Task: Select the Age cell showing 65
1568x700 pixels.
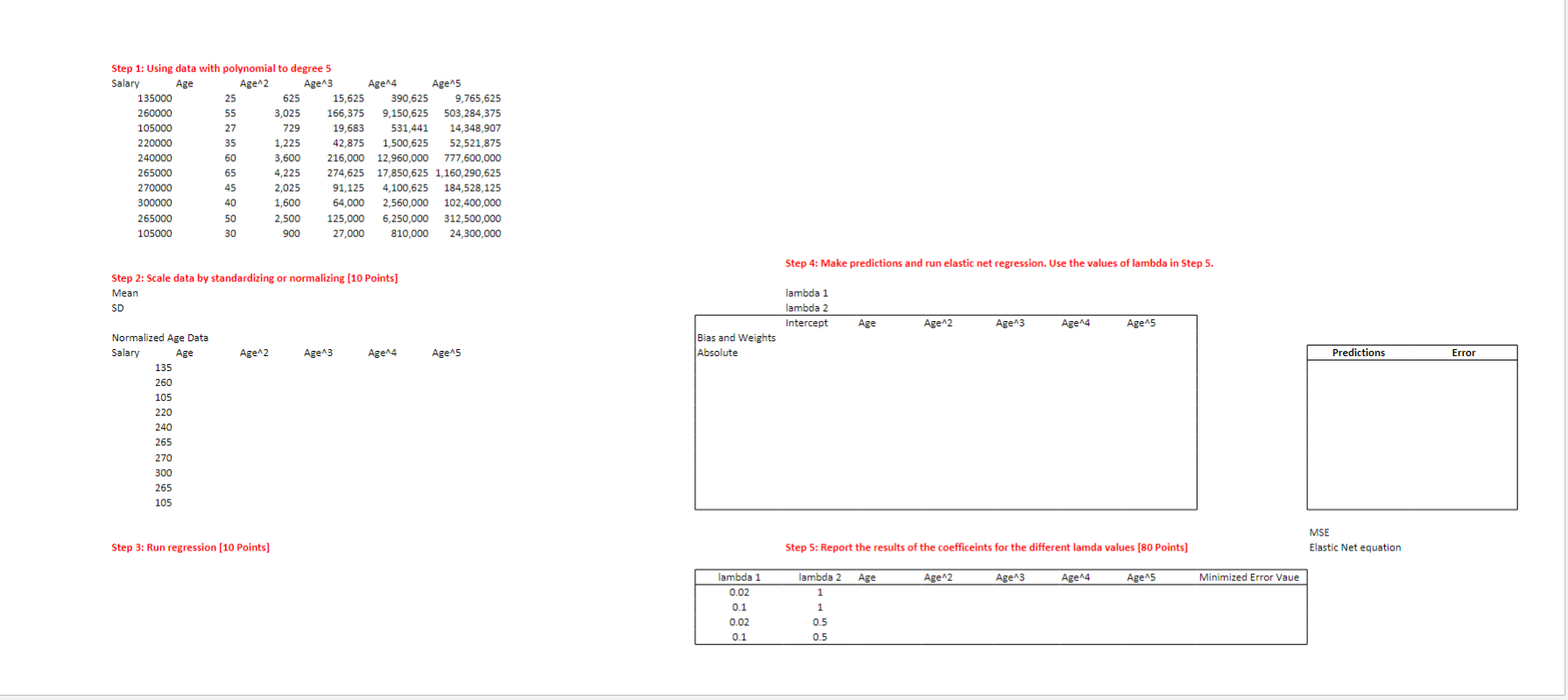Action: click(x=230, y=172)
